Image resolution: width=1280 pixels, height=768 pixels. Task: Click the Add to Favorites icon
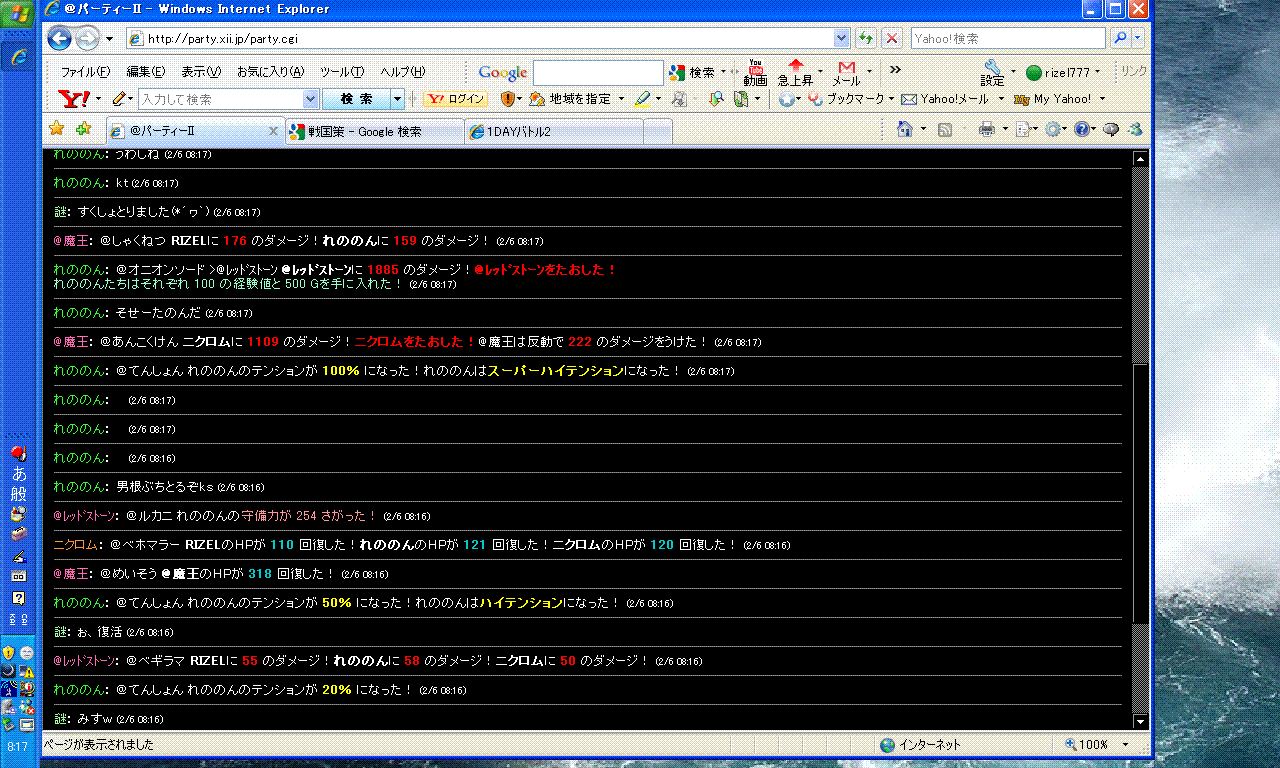tap(83, 129)
